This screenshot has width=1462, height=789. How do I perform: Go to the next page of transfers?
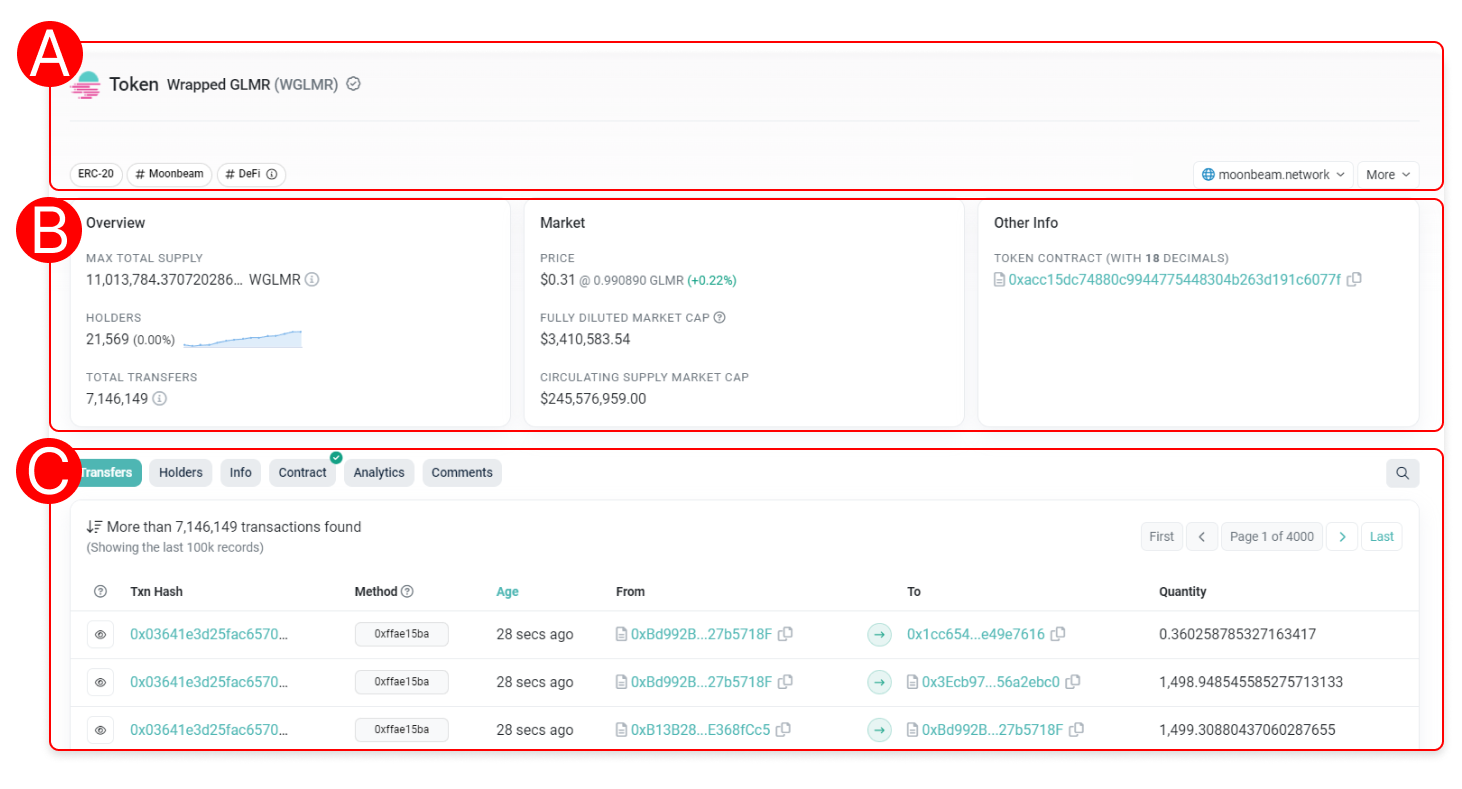tap(1342, 537)
